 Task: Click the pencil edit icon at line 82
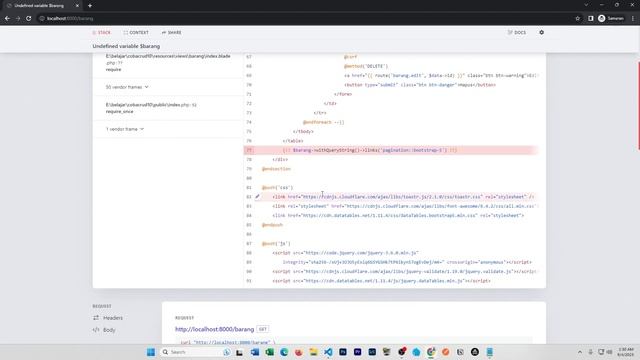point(257,197)
